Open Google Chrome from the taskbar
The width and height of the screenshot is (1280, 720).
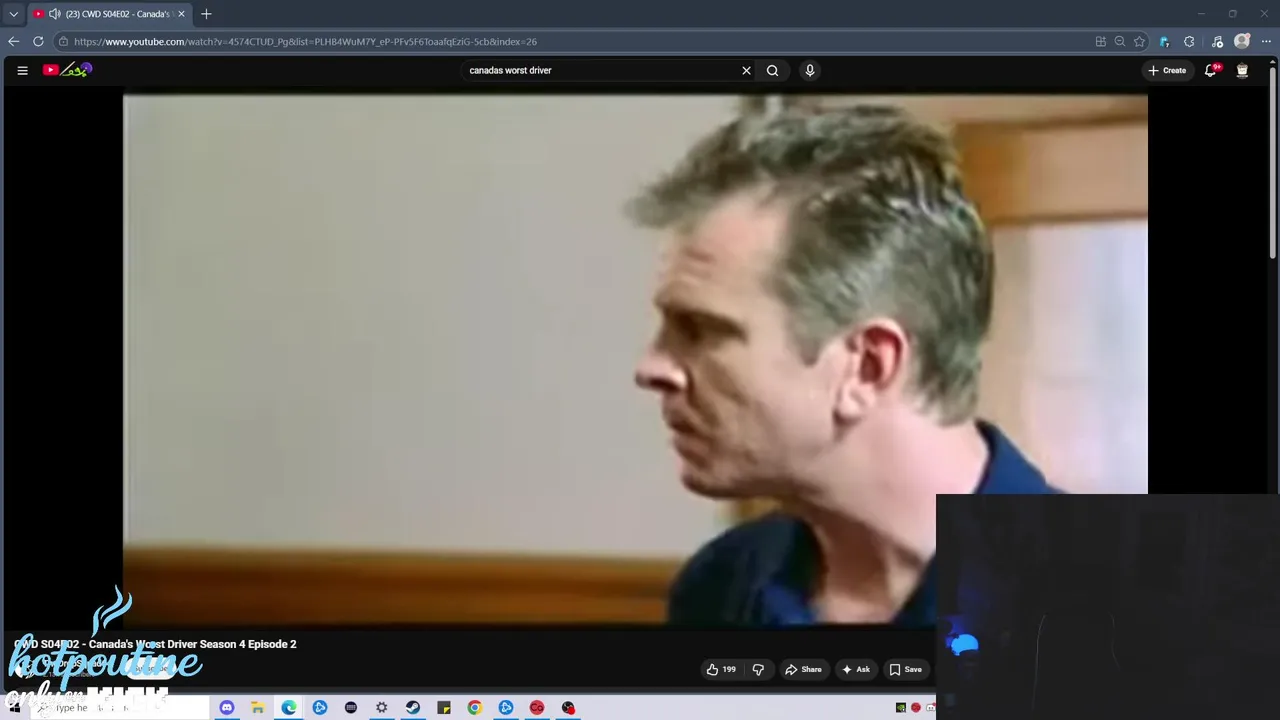[x=475, y=708]
